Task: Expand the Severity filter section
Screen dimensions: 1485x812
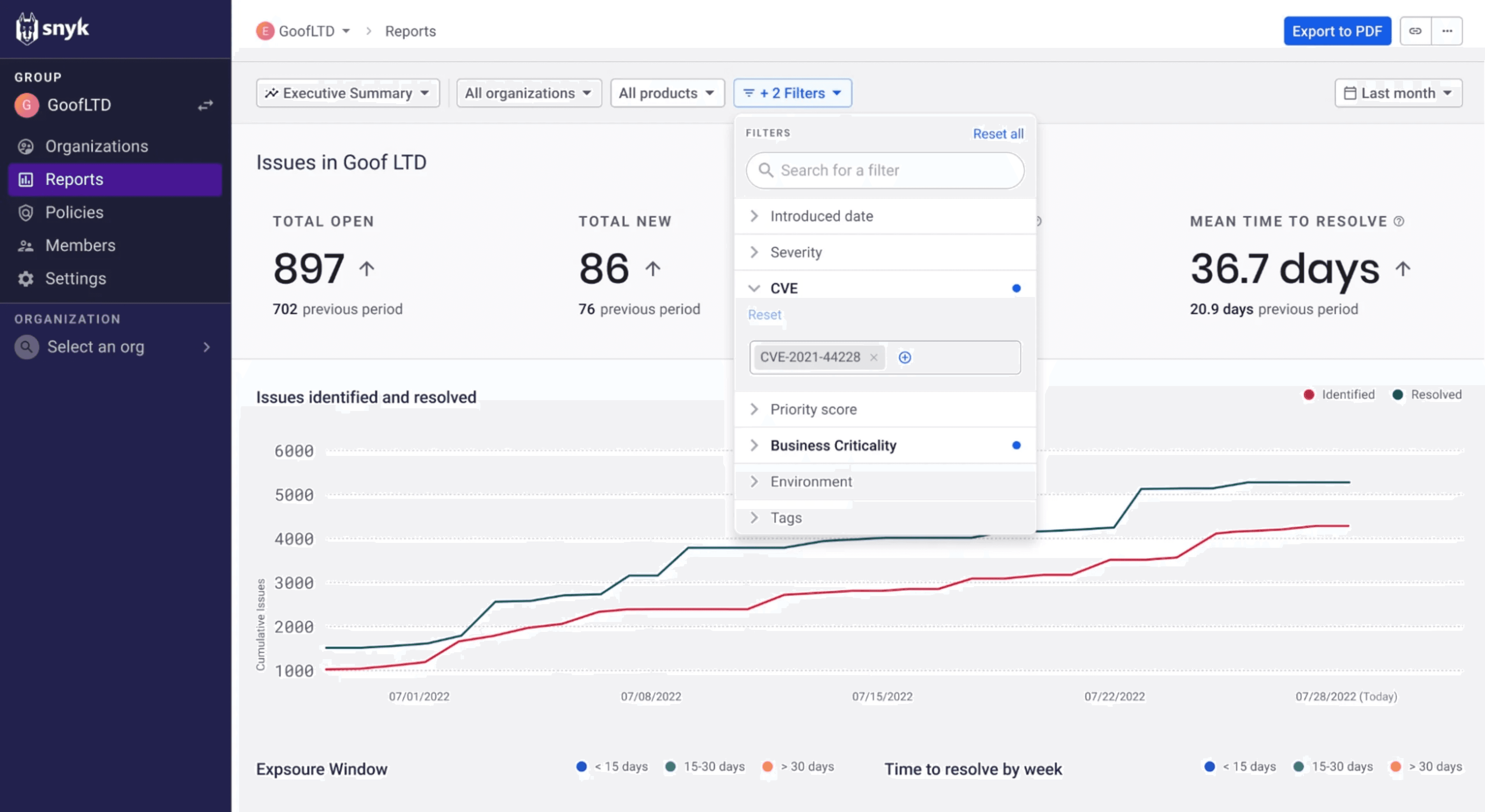Action: click(796, 252)
